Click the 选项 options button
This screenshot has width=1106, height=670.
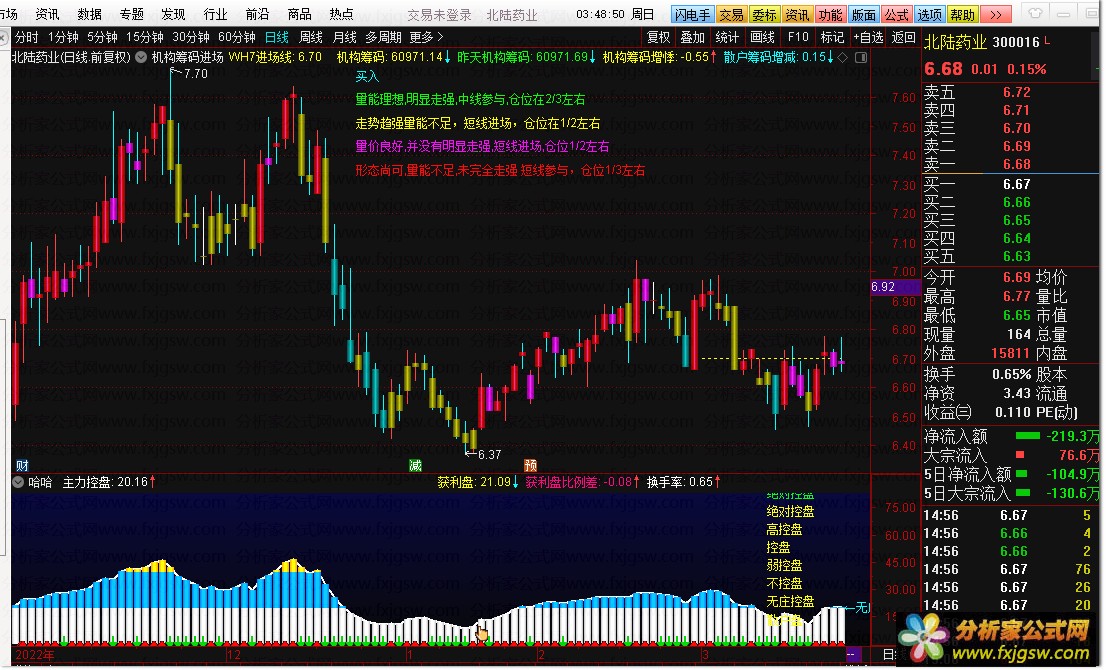pos(930,14)
